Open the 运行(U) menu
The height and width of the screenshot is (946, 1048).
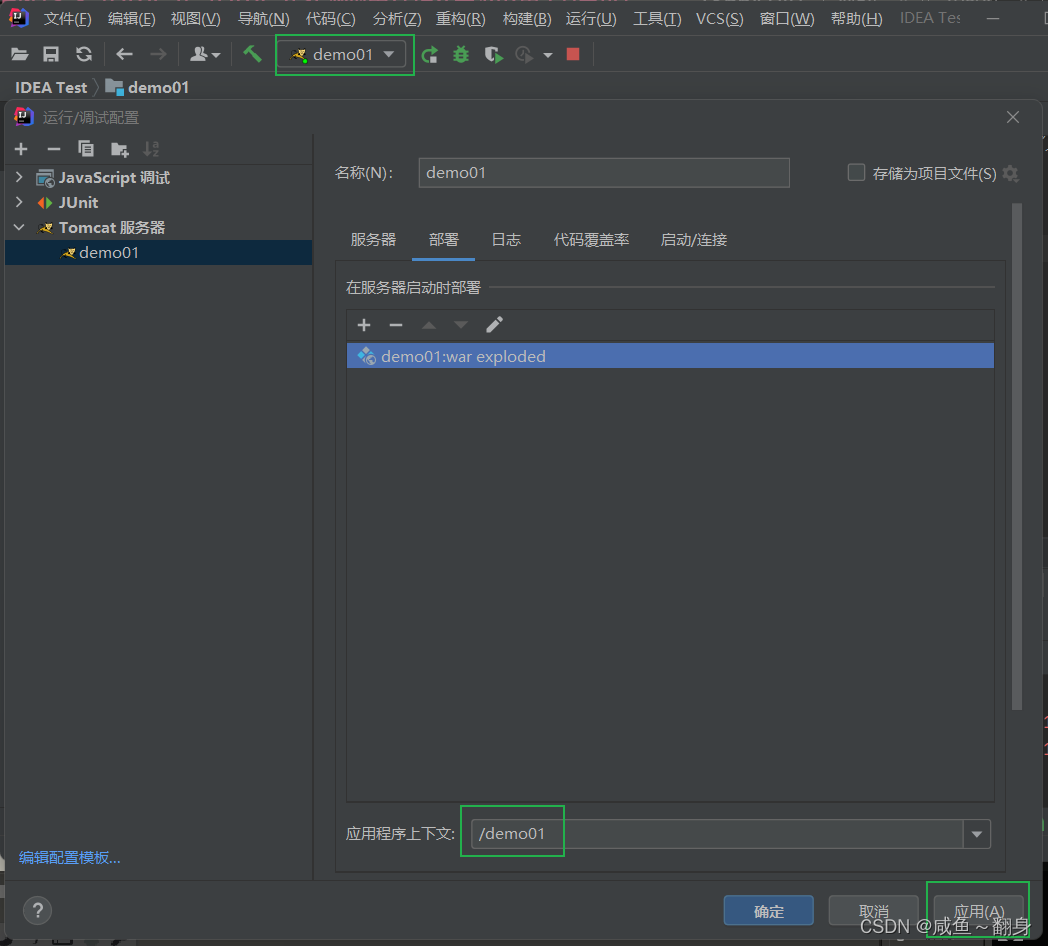click(591, 19)
